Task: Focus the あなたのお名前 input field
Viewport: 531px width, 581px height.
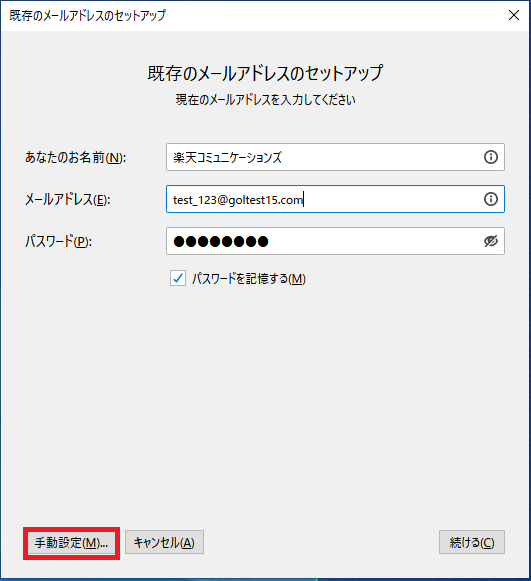Action: pos(335,157)
